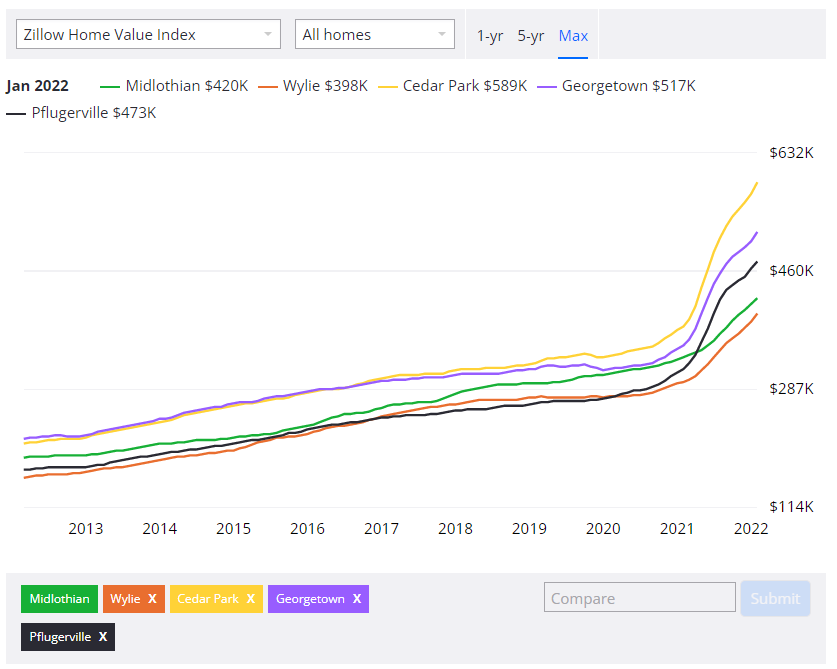Click the 2018 x-axis label

pos(455,529)
